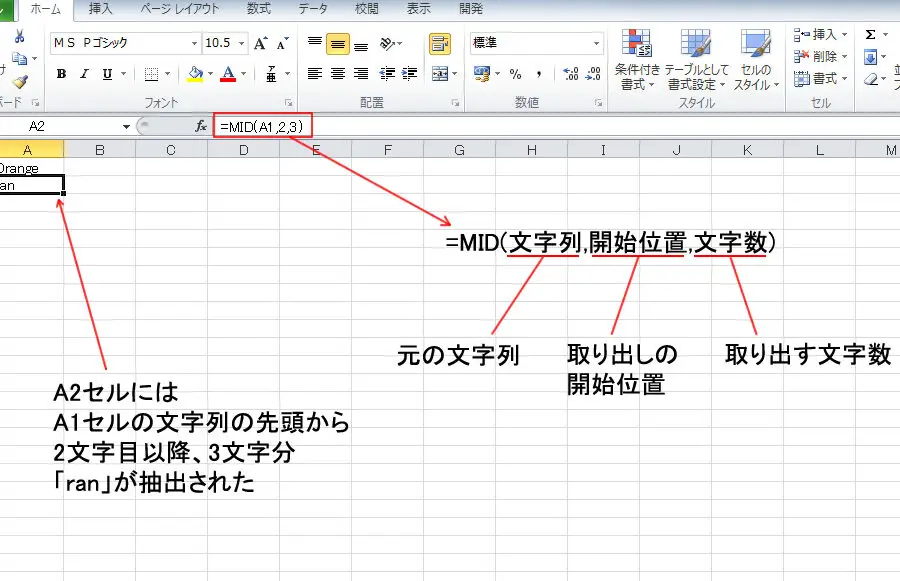Open the font size dropdown
Image resolution: width=900 pixels, height=581 pixels.
click(242, 42)
